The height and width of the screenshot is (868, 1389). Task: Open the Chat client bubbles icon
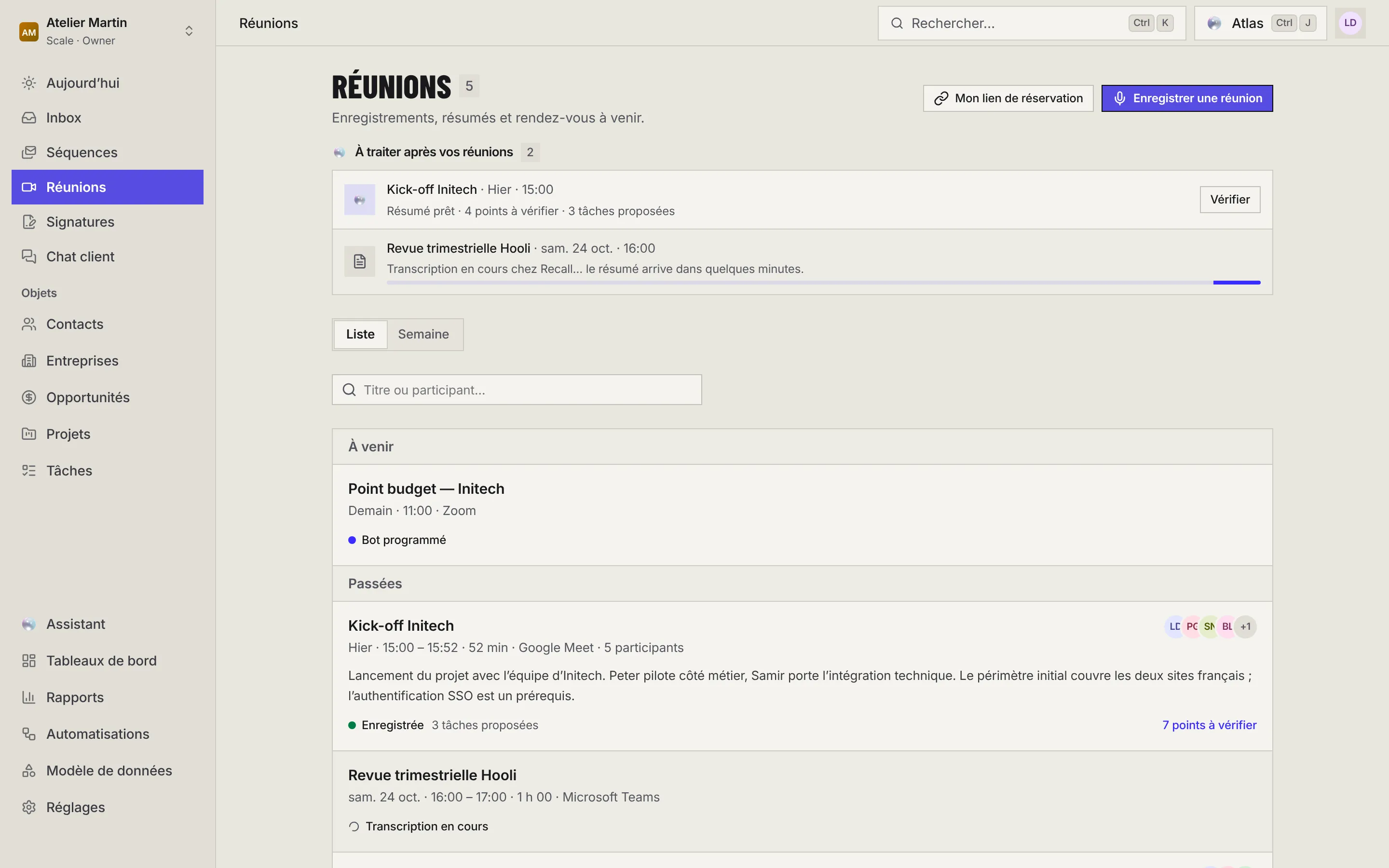pos(29,257)
